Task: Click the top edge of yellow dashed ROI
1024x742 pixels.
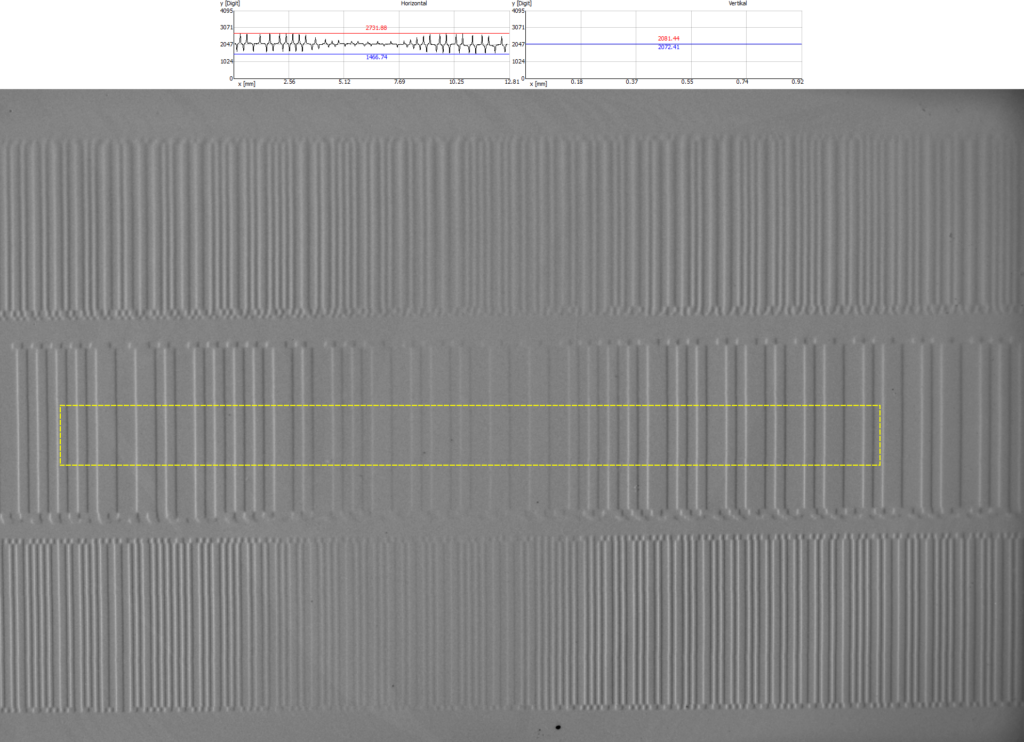Action: pos(470,406)
